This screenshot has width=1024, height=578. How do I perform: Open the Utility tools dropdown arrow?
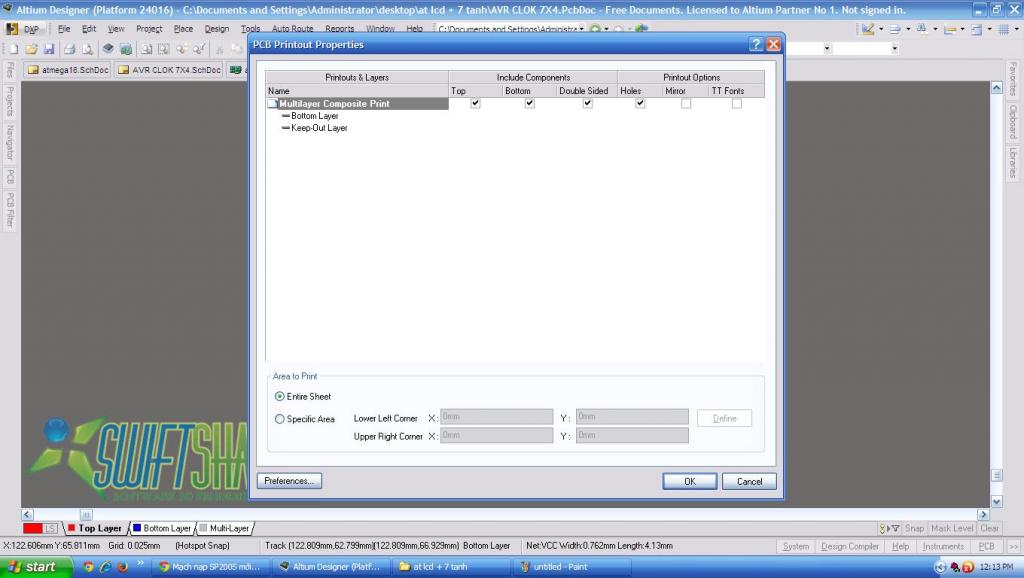pos(881,29)
